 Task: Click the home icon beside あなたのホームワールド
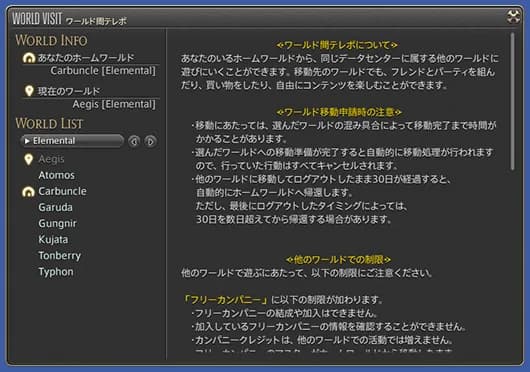point(29,58)
